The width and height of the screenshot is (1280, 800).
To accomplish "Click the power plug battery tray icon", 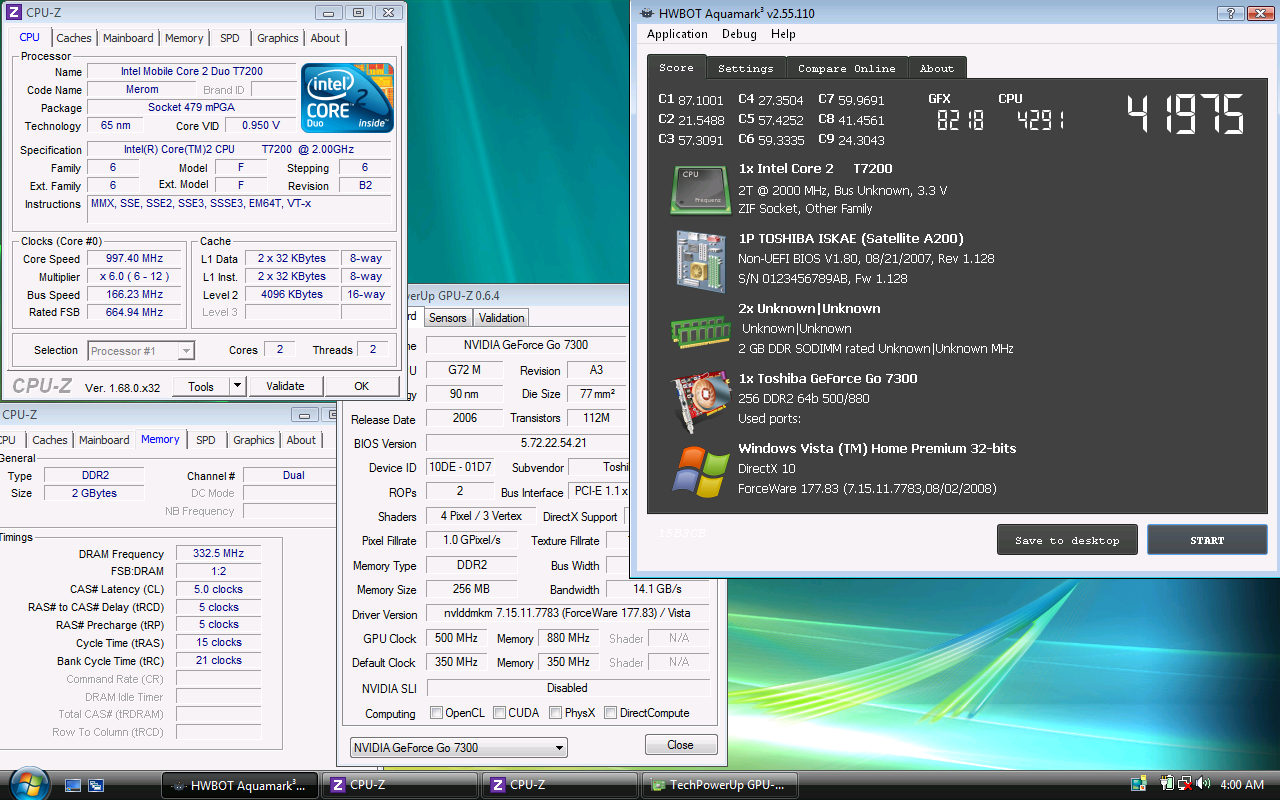I will point(1167,784).
